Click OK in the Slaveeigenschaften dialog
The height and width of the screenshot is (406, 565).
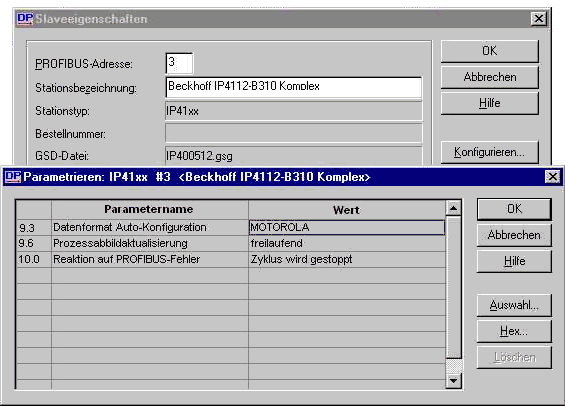click(x=490, y=51)
